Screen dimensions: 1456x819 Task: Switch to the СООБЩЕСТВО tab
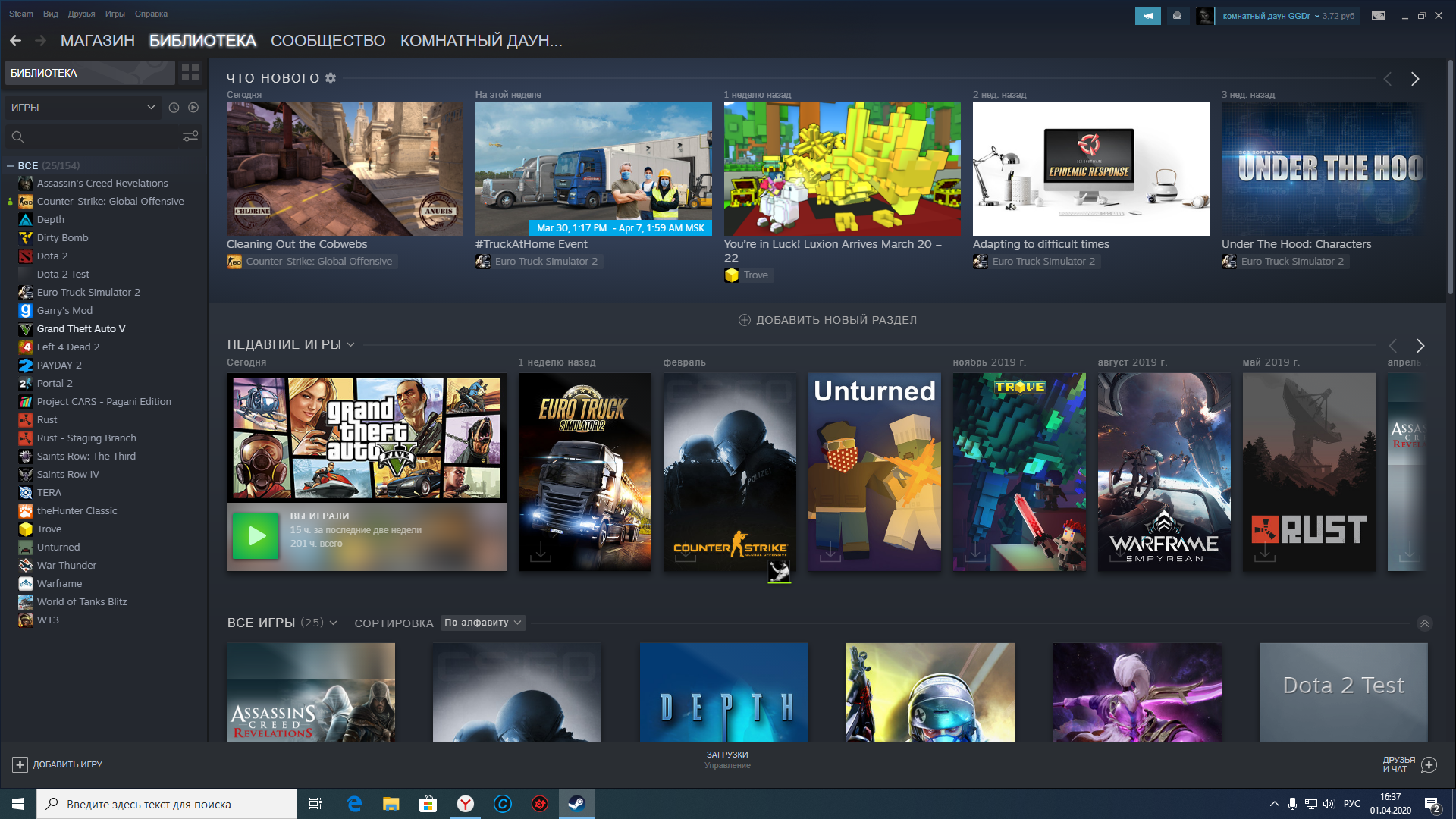pyautogui.click(x=328, y=41)
